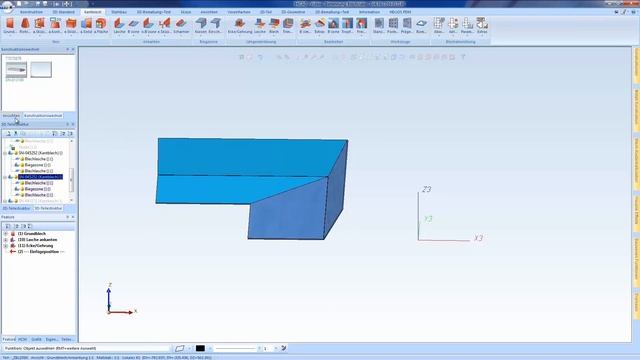This screenshot has height=360, width=640.
Task: Click the Extras icon in Blechabwicklung group
Action: tap(482, 23)
